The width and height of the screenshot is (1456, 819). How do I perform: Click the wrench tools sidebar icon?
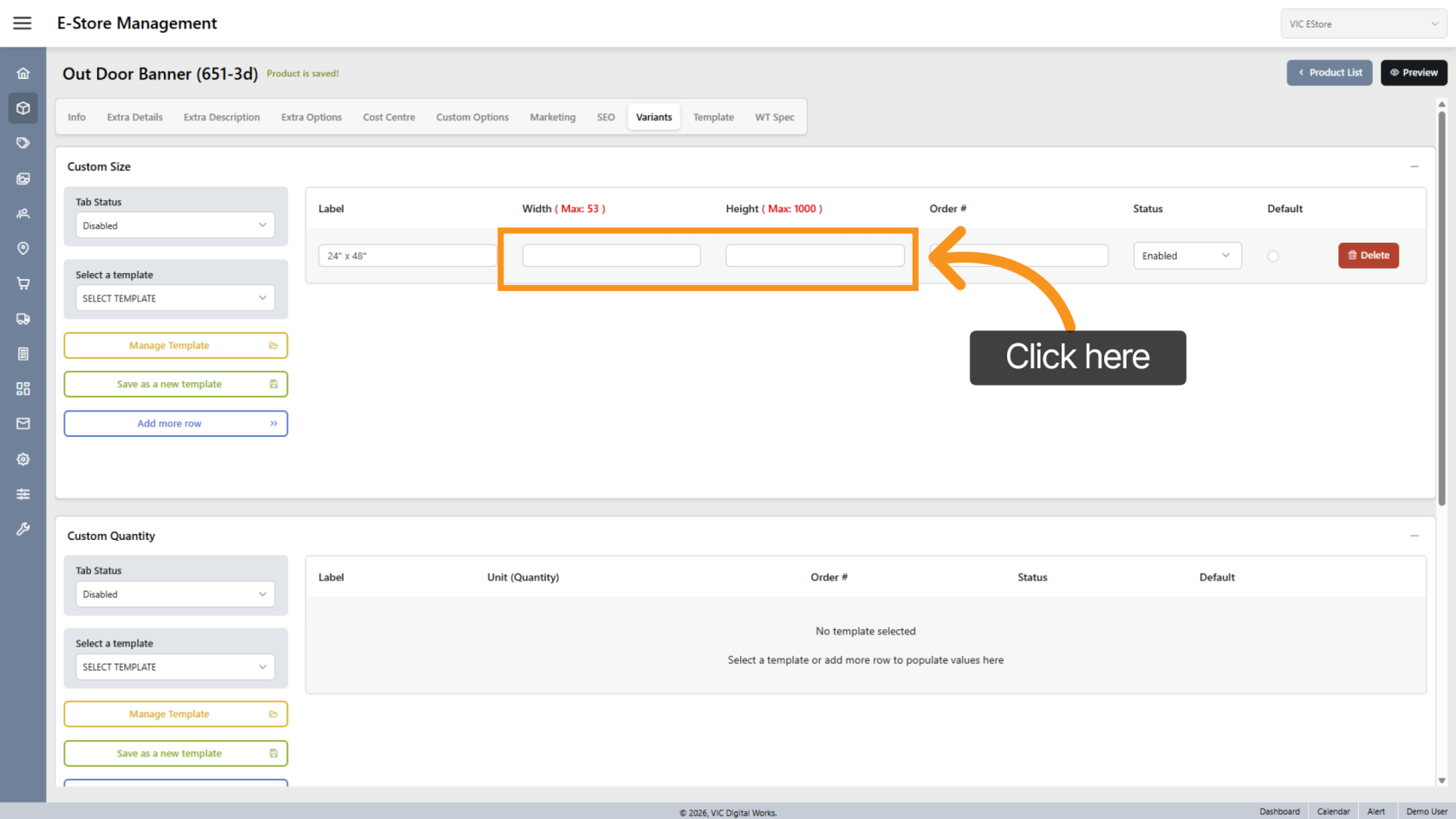coord(23,529)
